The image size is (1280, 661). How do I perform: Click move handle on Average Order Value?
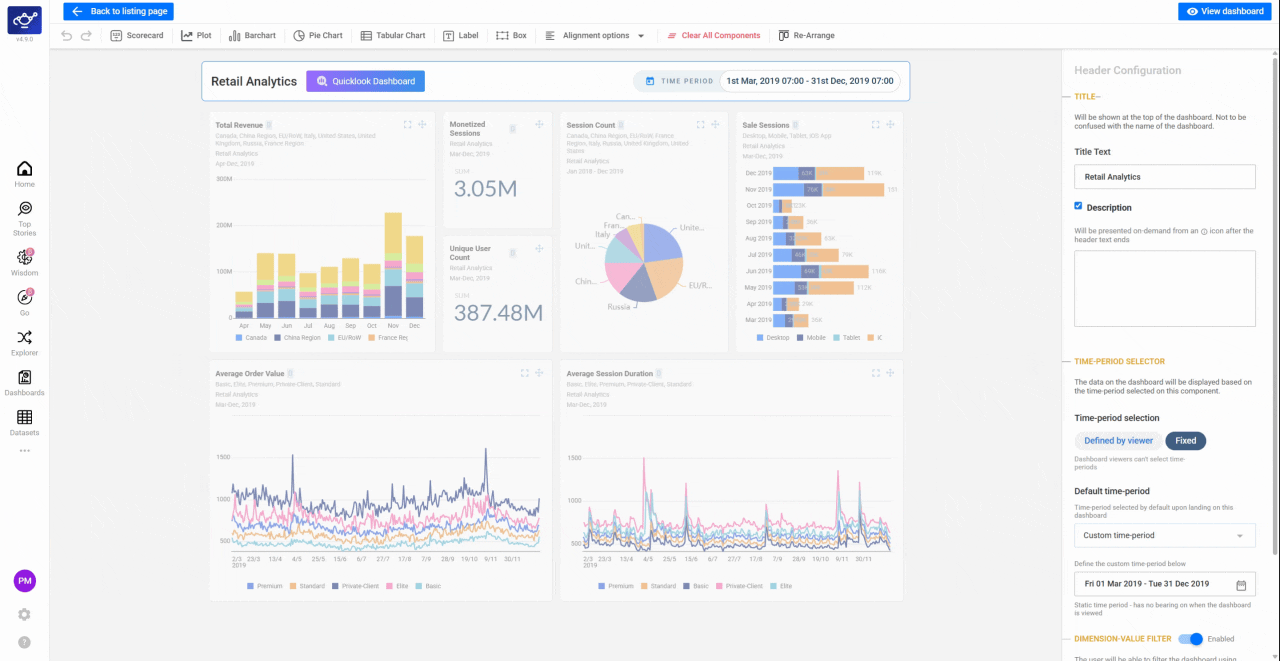click(539, 373)
